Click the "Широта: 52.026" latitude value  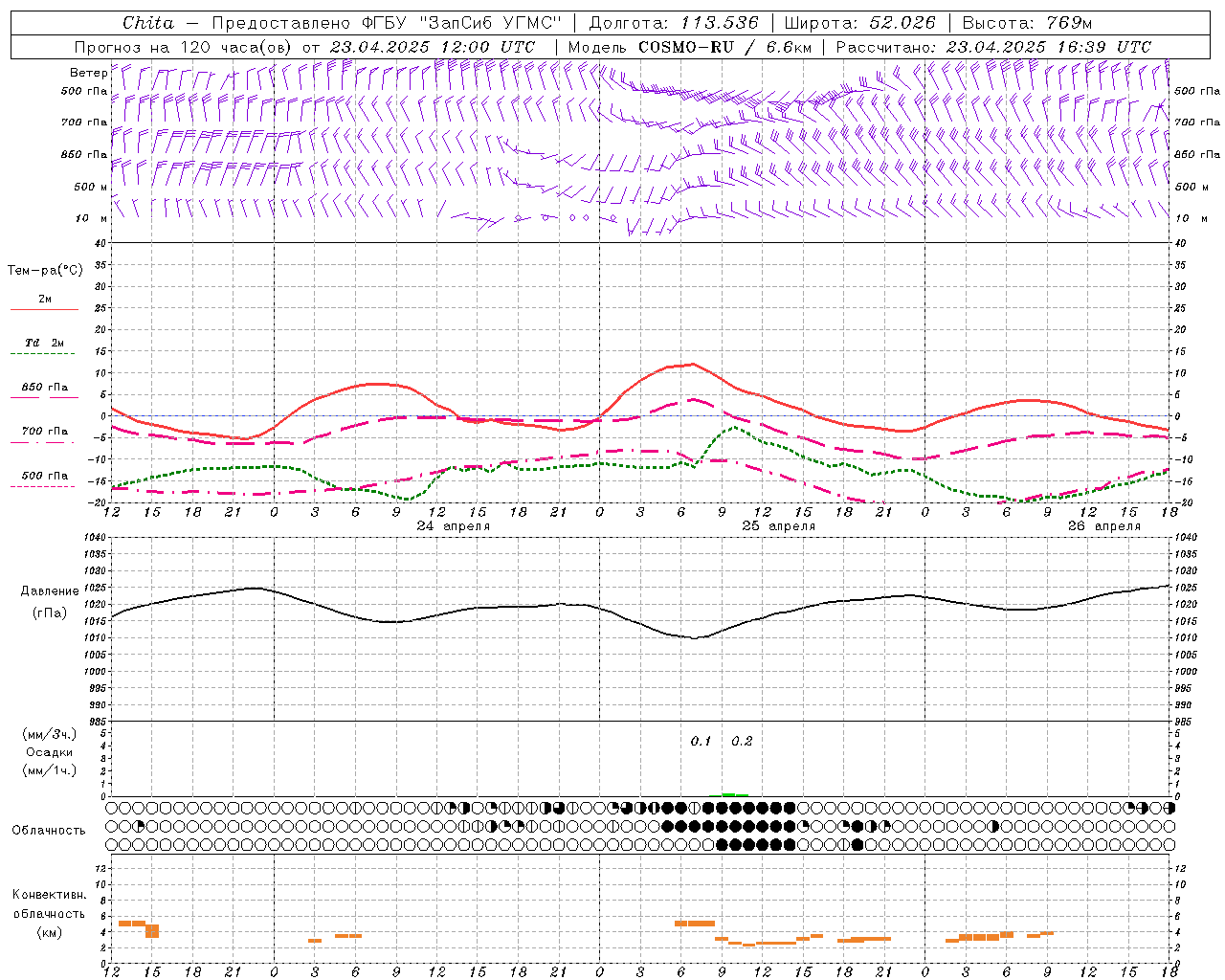[859, 23]
